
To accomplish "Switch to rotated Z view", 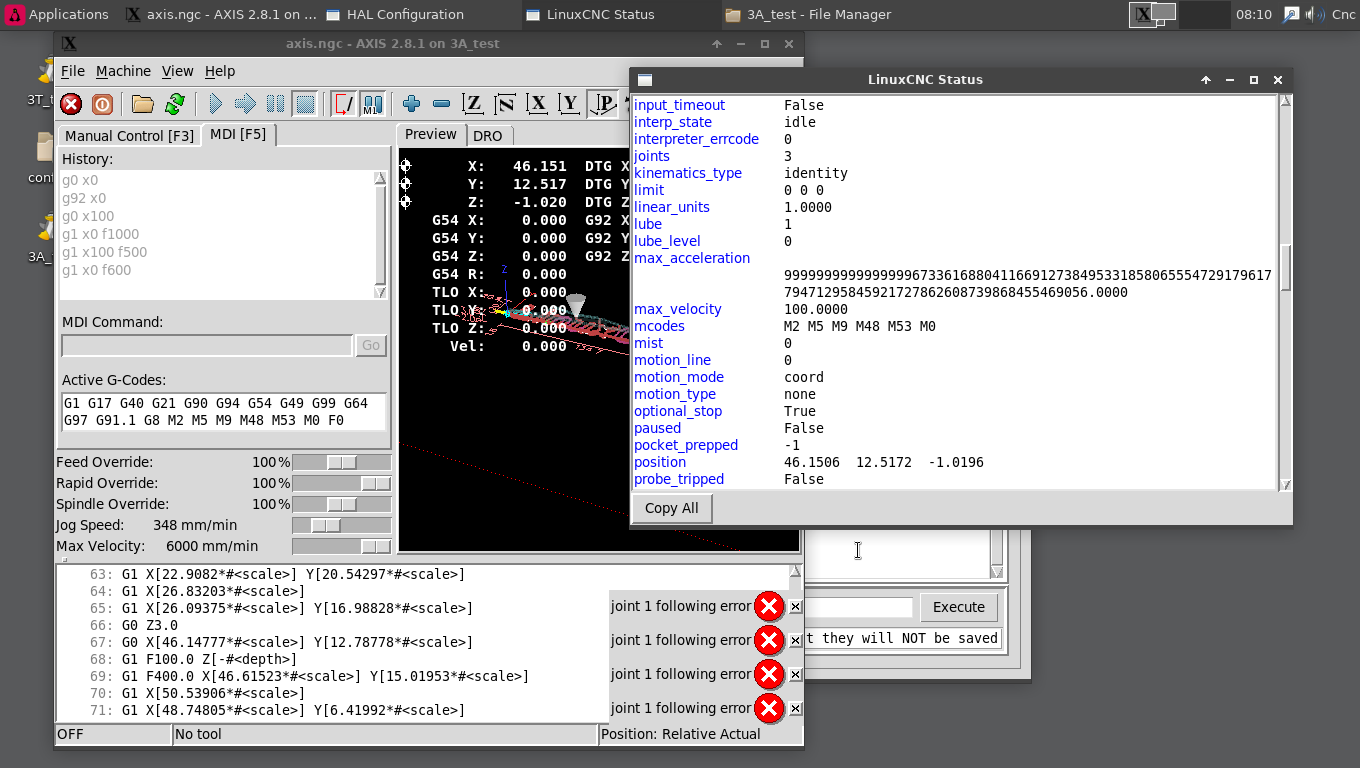I will tap(506, 104).
